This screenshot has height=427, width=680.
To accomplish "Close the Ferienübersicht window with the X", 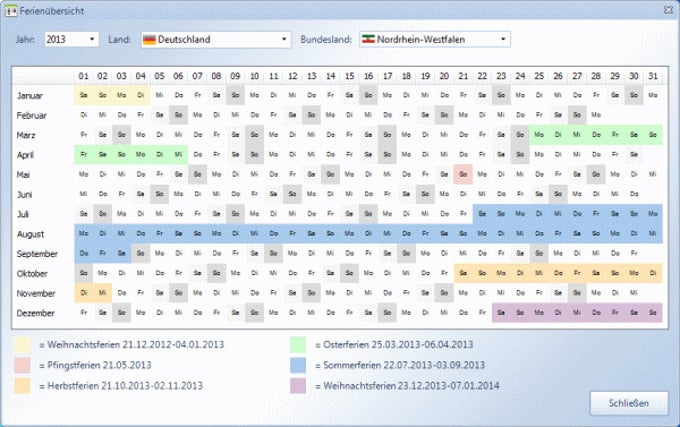I will tap(668, 10).
